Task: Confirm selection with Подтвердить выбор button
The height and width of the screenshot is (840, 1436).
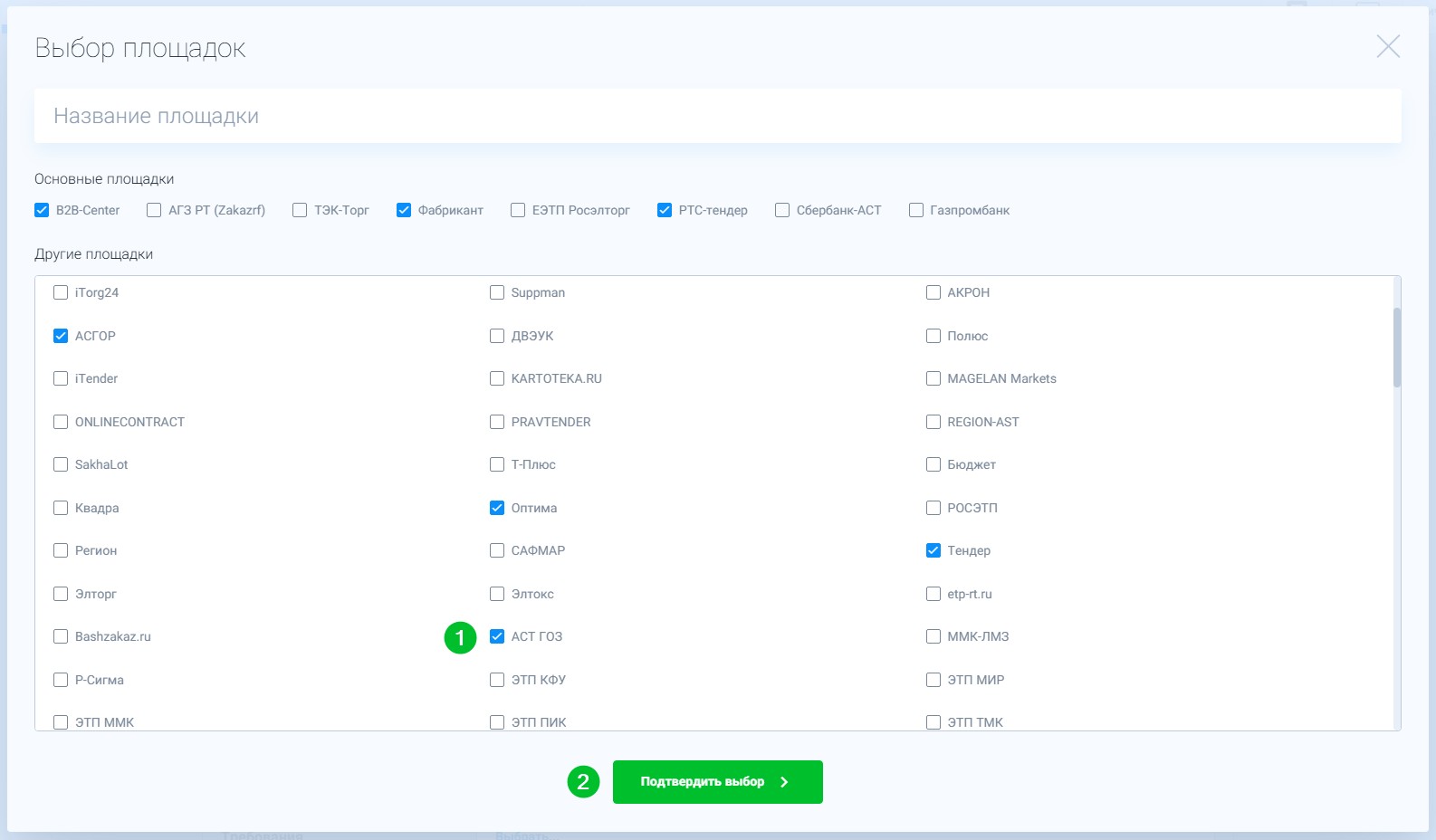Action: (x=718, y=782)
